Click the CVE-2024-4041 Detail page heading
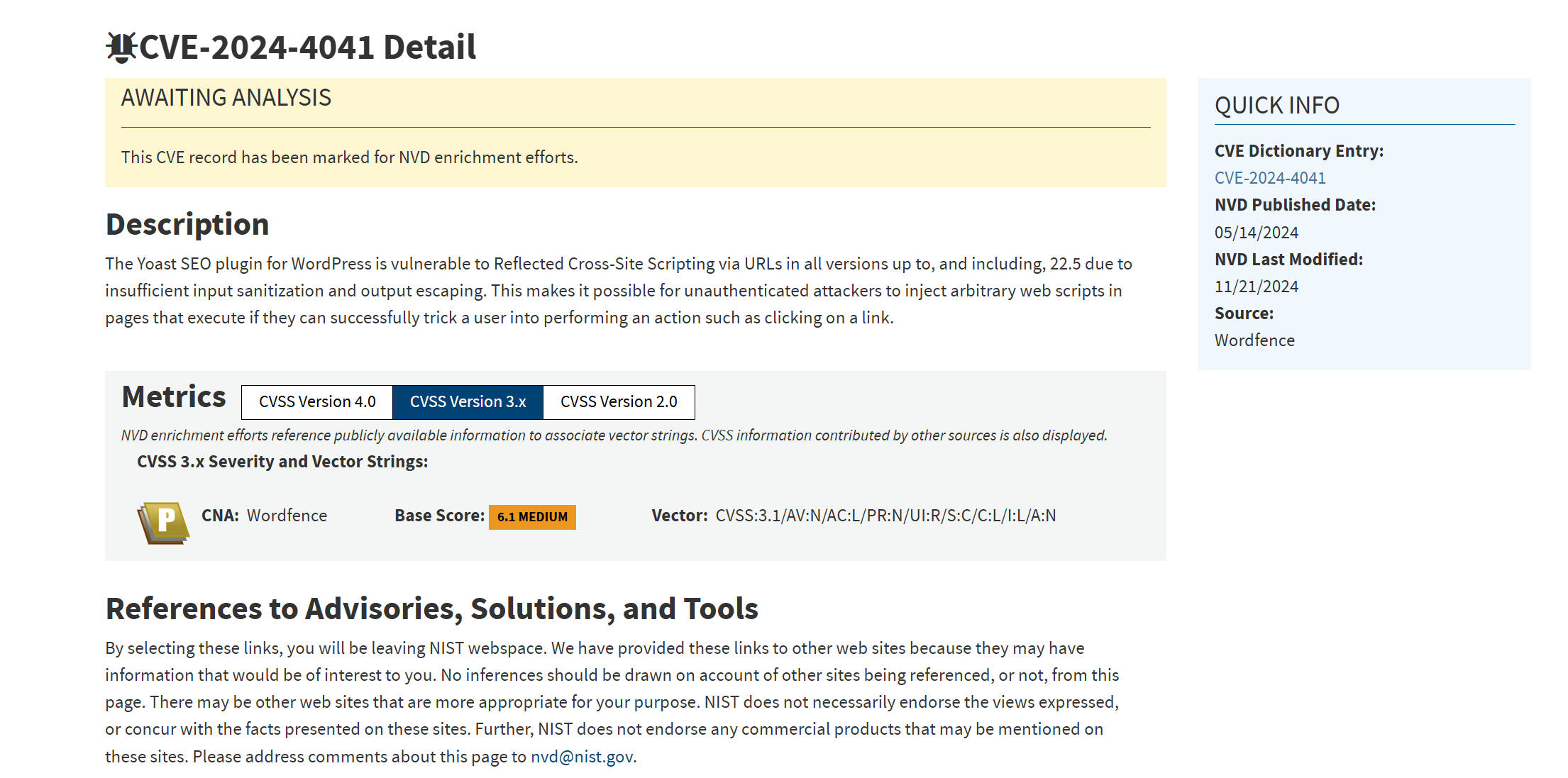The height and width of the screenshot is (778, 1568). click(307, 48)
